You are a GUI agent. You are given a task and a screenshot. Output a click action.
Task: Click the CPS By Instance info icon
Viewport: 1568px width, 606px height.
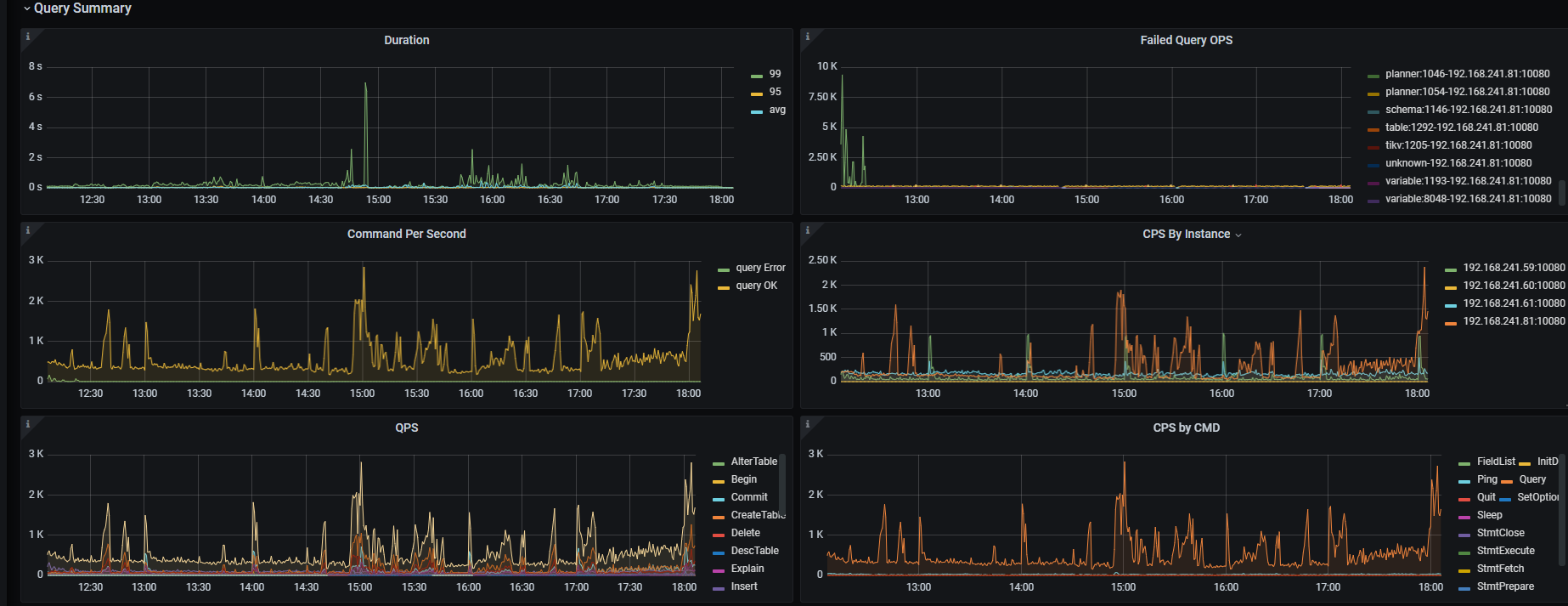tap(808, 230)
